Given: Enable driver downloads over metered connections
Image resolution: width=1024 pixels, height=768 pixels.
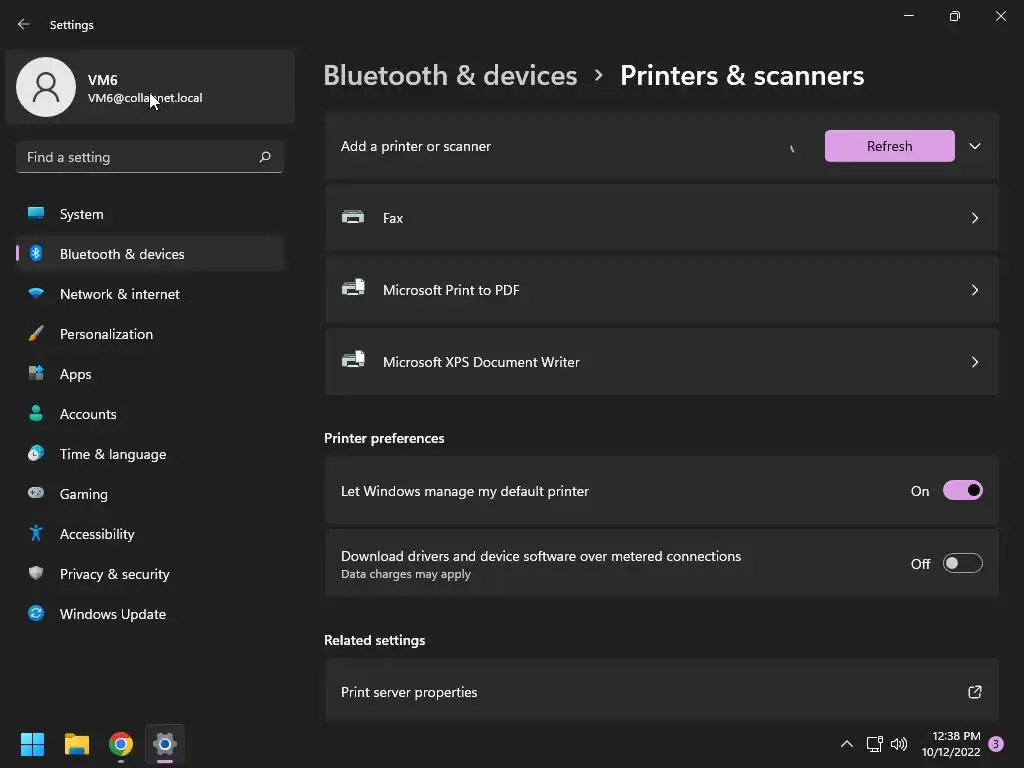Looking at the screenshot, I should coord(962,564).
